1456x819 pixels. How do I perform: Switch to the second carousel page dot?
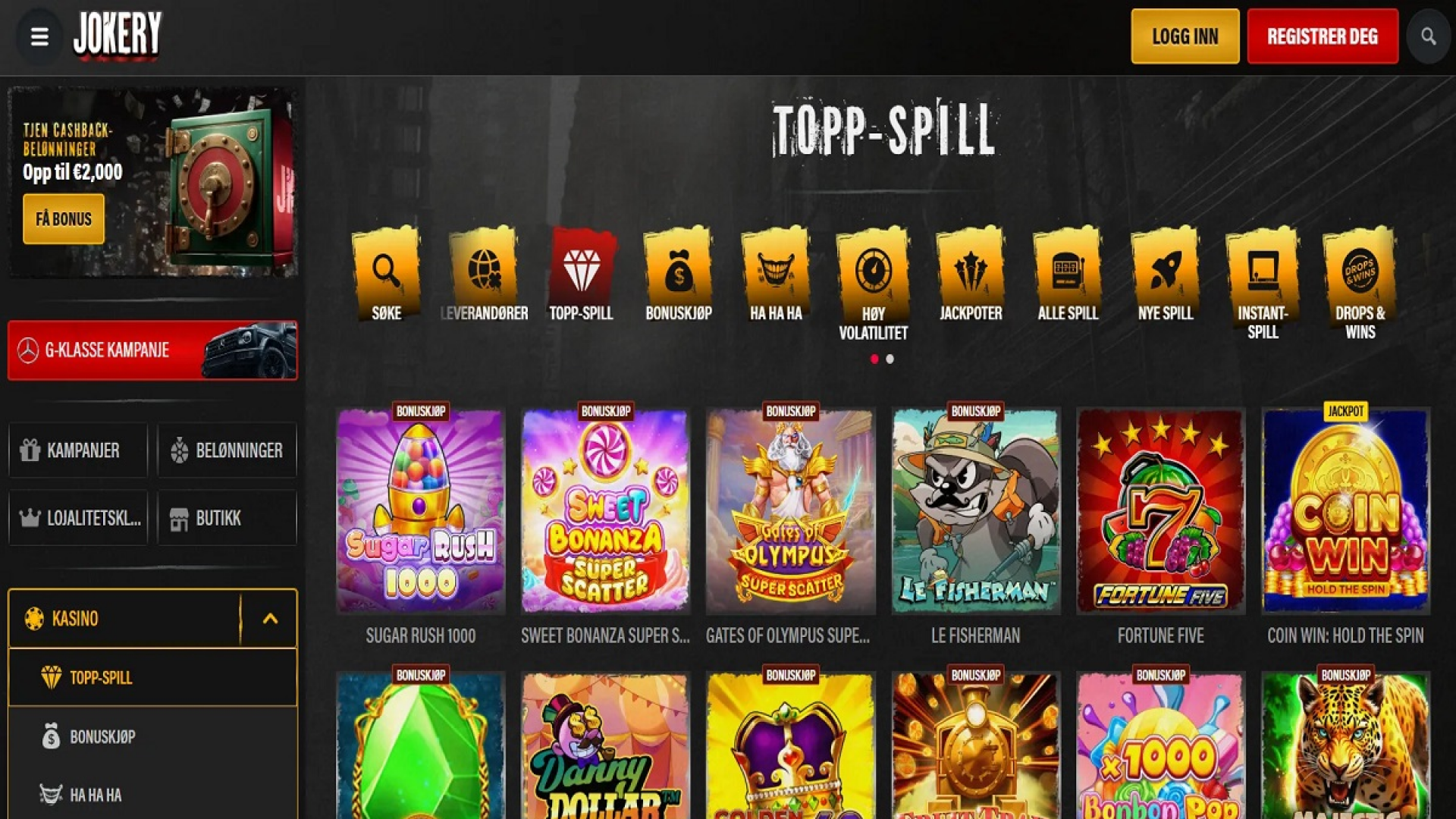(x=890, y=359)
